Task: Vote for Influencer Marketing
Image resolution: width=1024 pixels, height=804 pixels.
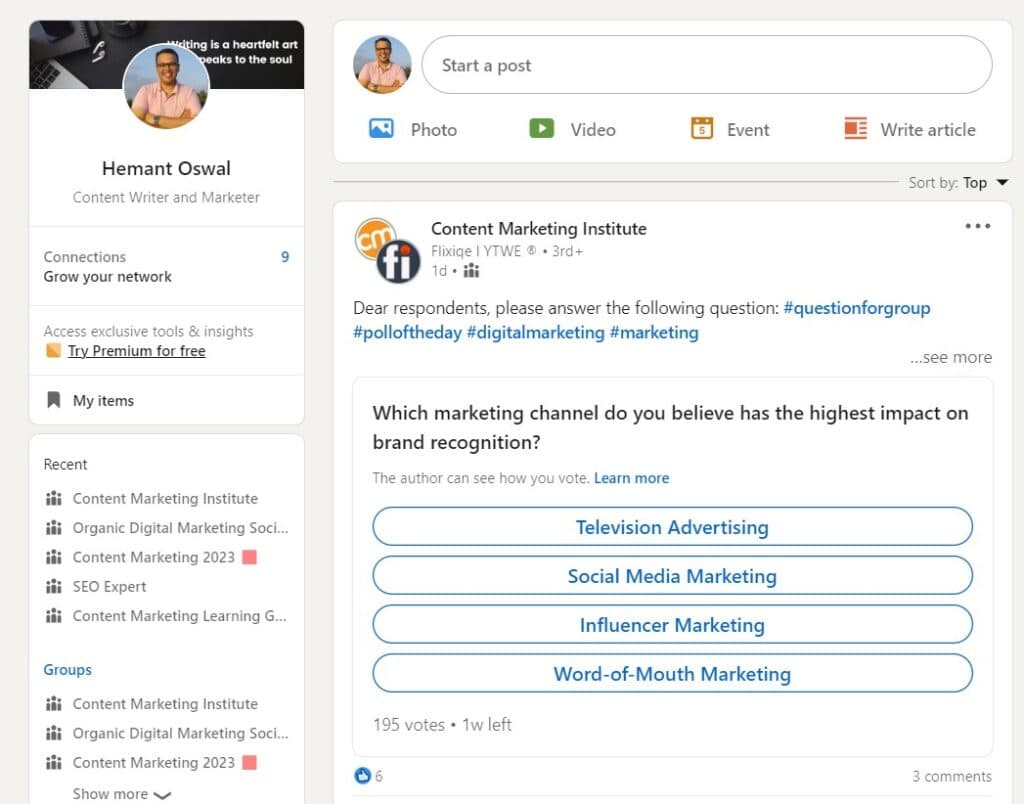Action: click(x=672, y=624)
